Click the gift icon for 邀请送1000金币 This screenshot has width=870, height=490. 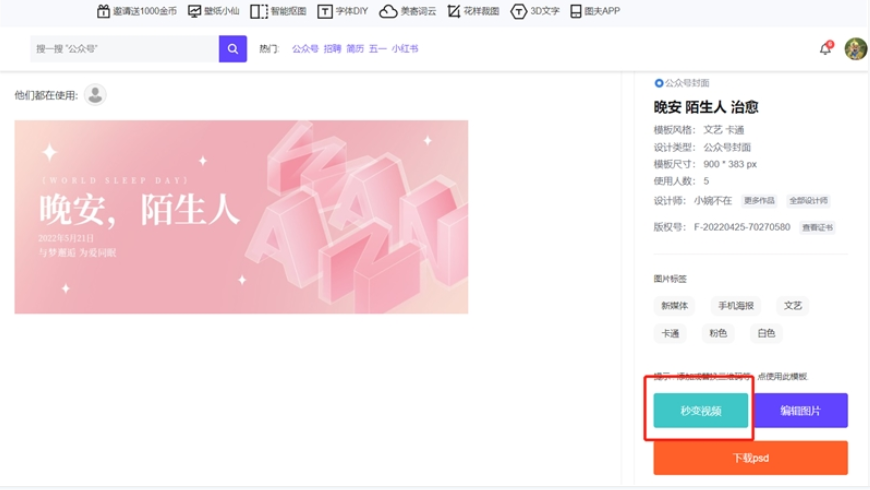click(103, 12)
